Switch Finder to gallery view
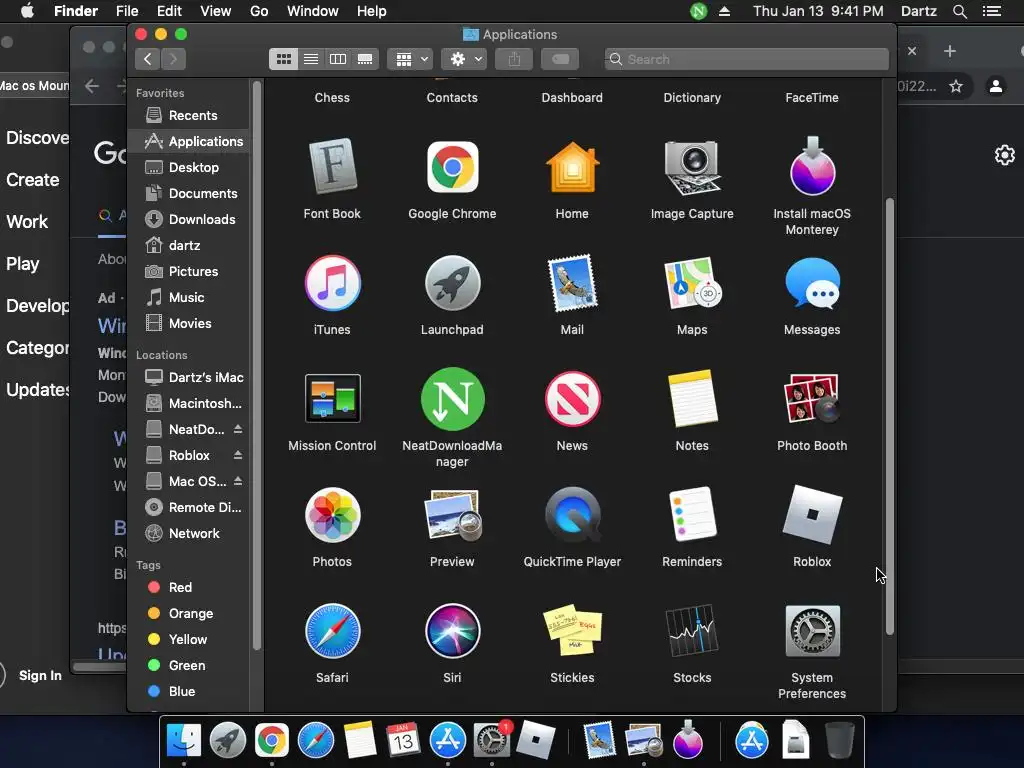This screenshot has width=1024, height=768. pos(365,59)
